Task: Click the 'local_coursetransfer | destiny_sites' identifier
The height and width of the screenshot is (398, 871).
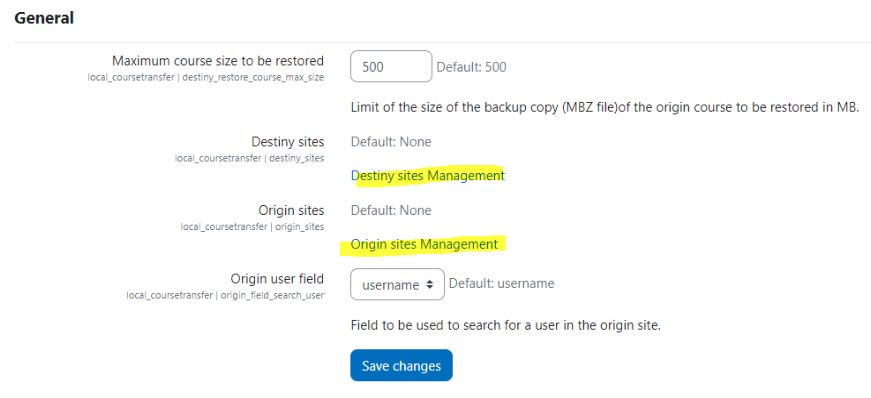Action: pyautogui.click(x=249, y=158)
